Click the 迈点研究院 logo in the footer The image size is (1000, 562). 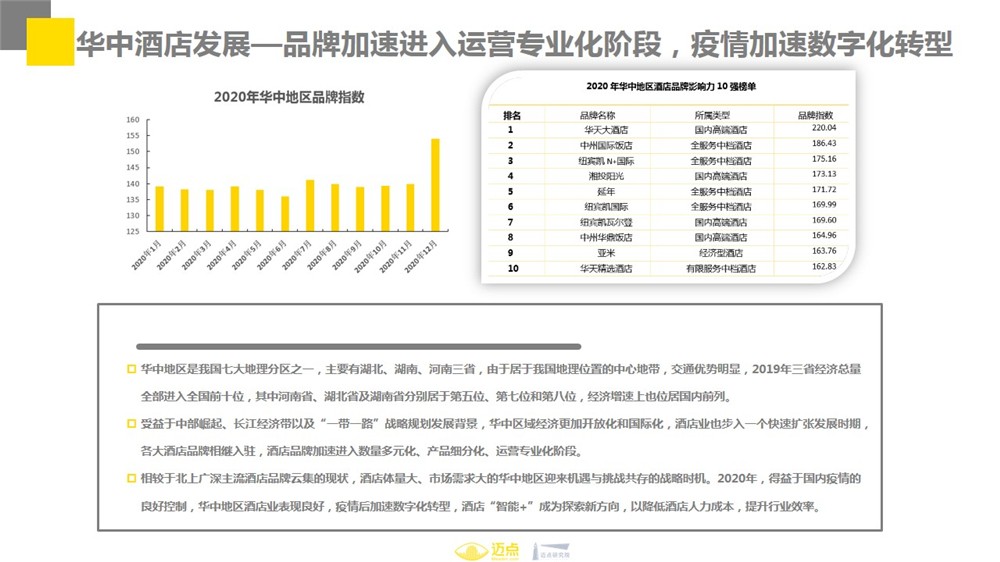point(551,550)
